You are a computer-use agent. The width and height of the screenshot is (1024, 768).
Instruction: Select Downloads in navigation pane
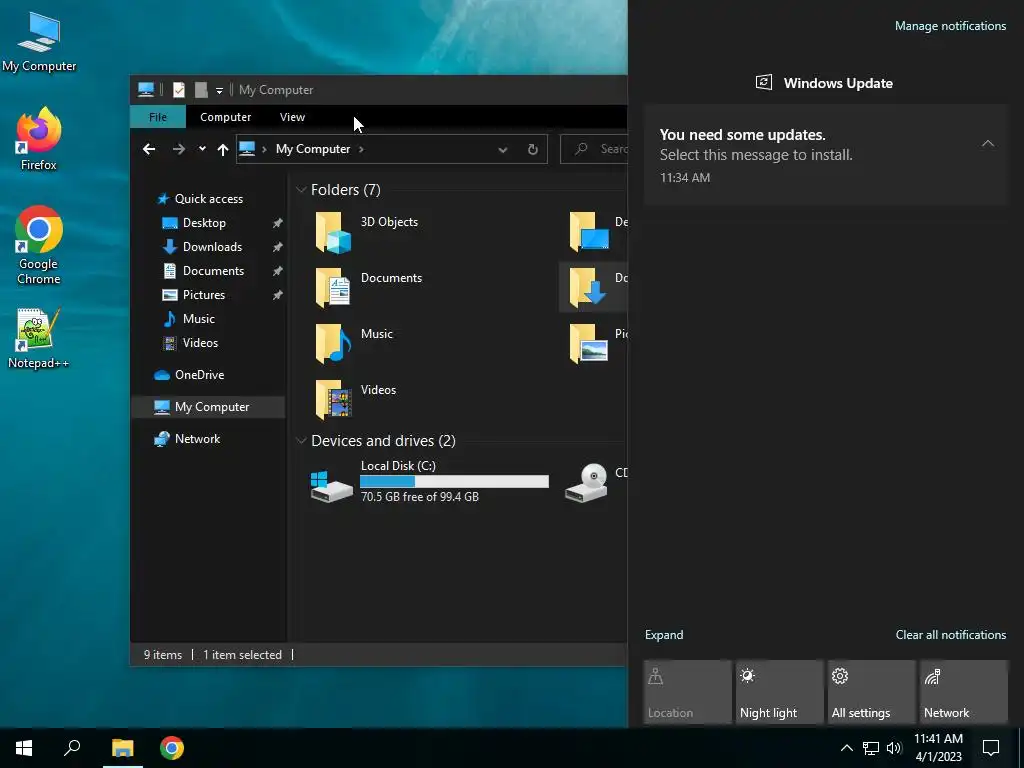pyautogui.click(x=202, y=247)
